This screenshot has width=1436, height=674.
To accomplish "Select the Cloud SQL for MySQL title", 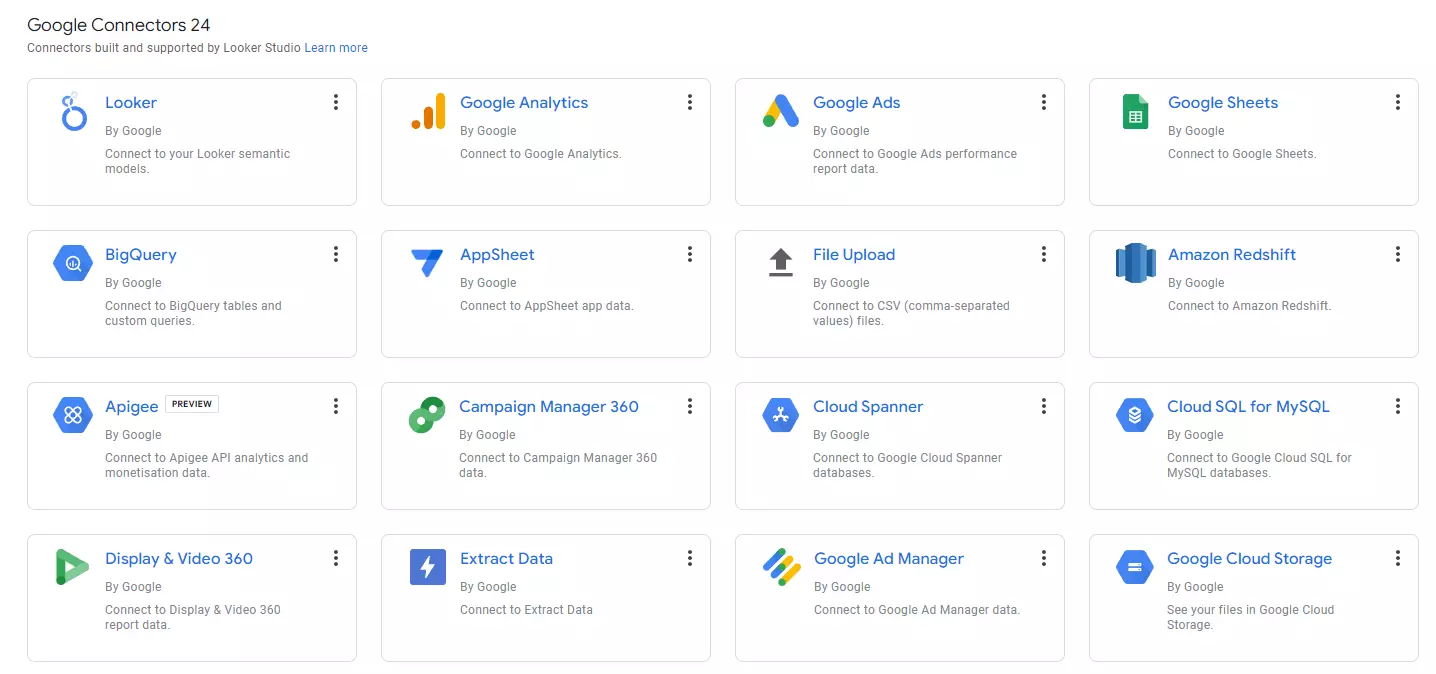I will (x=1248, y=406).
